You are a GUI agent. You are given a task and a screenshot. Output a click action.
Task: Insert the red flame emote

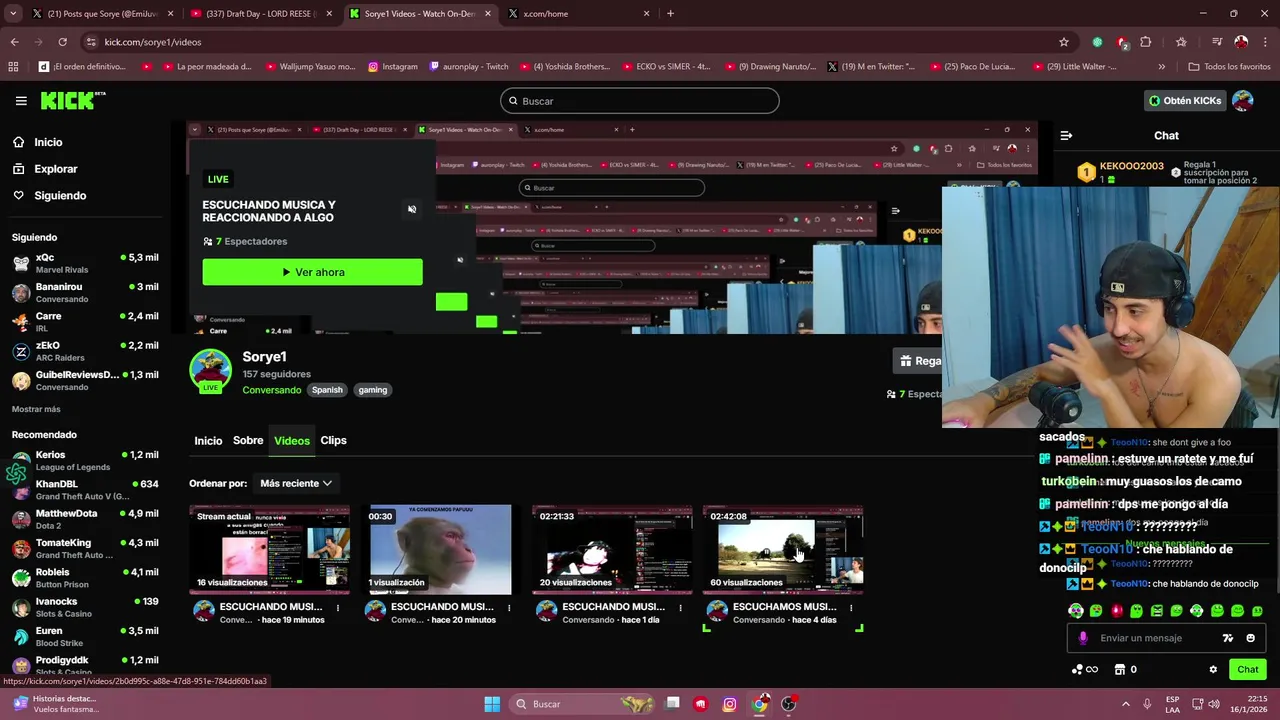(x=1116, y=611)
